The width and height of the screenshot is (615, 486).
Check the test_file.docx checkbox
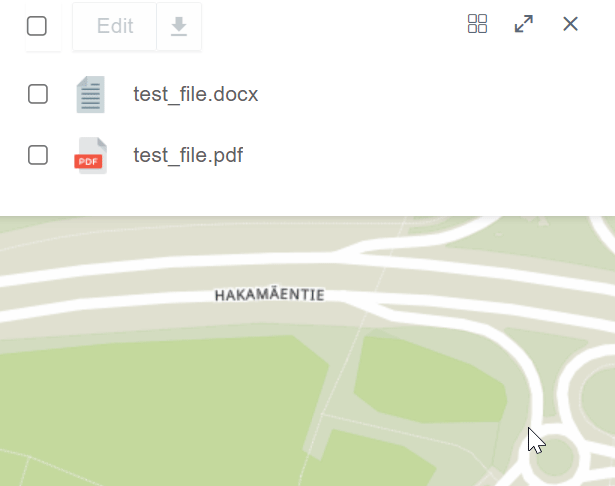click(x=37, y=95)
